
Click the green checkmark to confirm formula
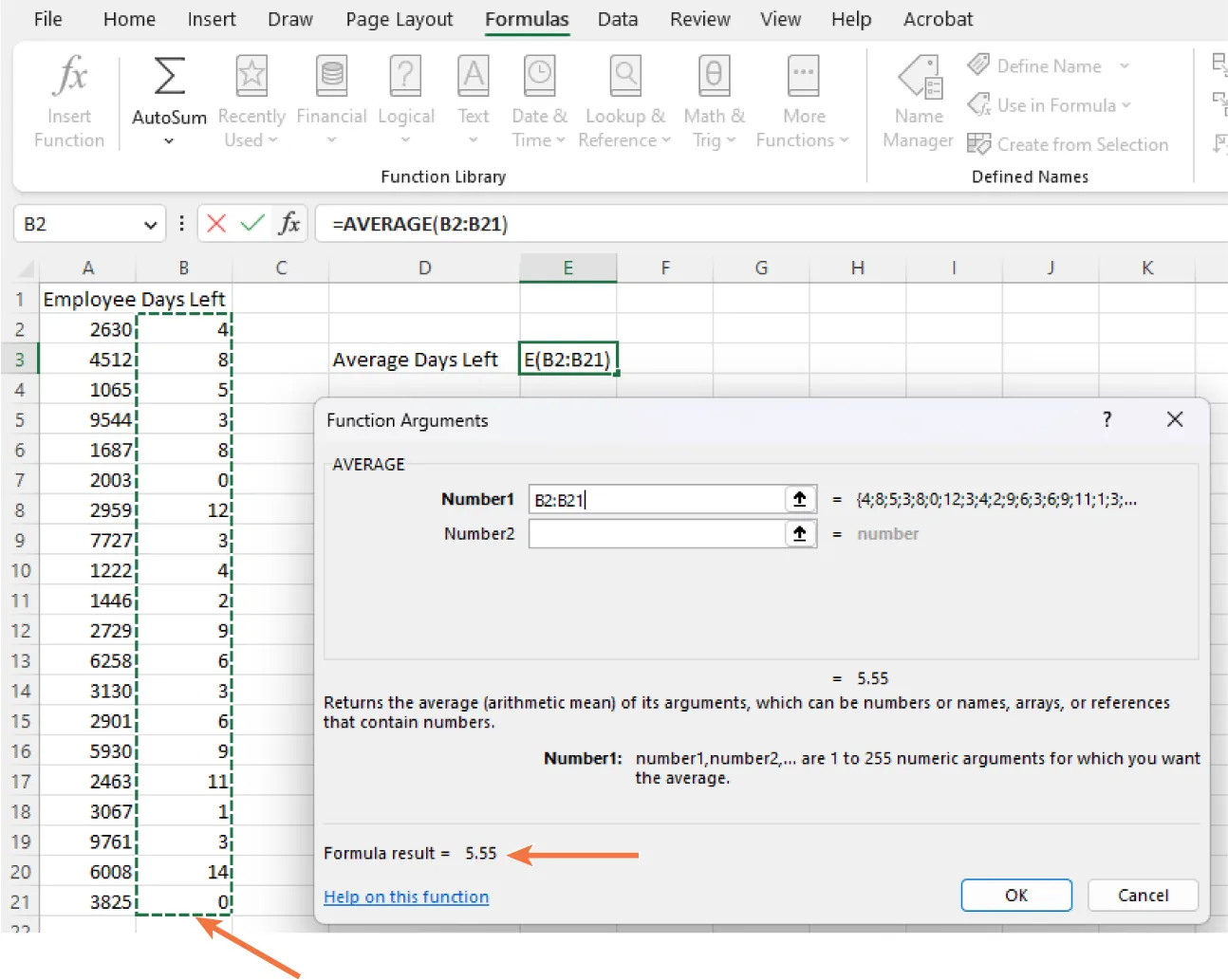[253, 223]
